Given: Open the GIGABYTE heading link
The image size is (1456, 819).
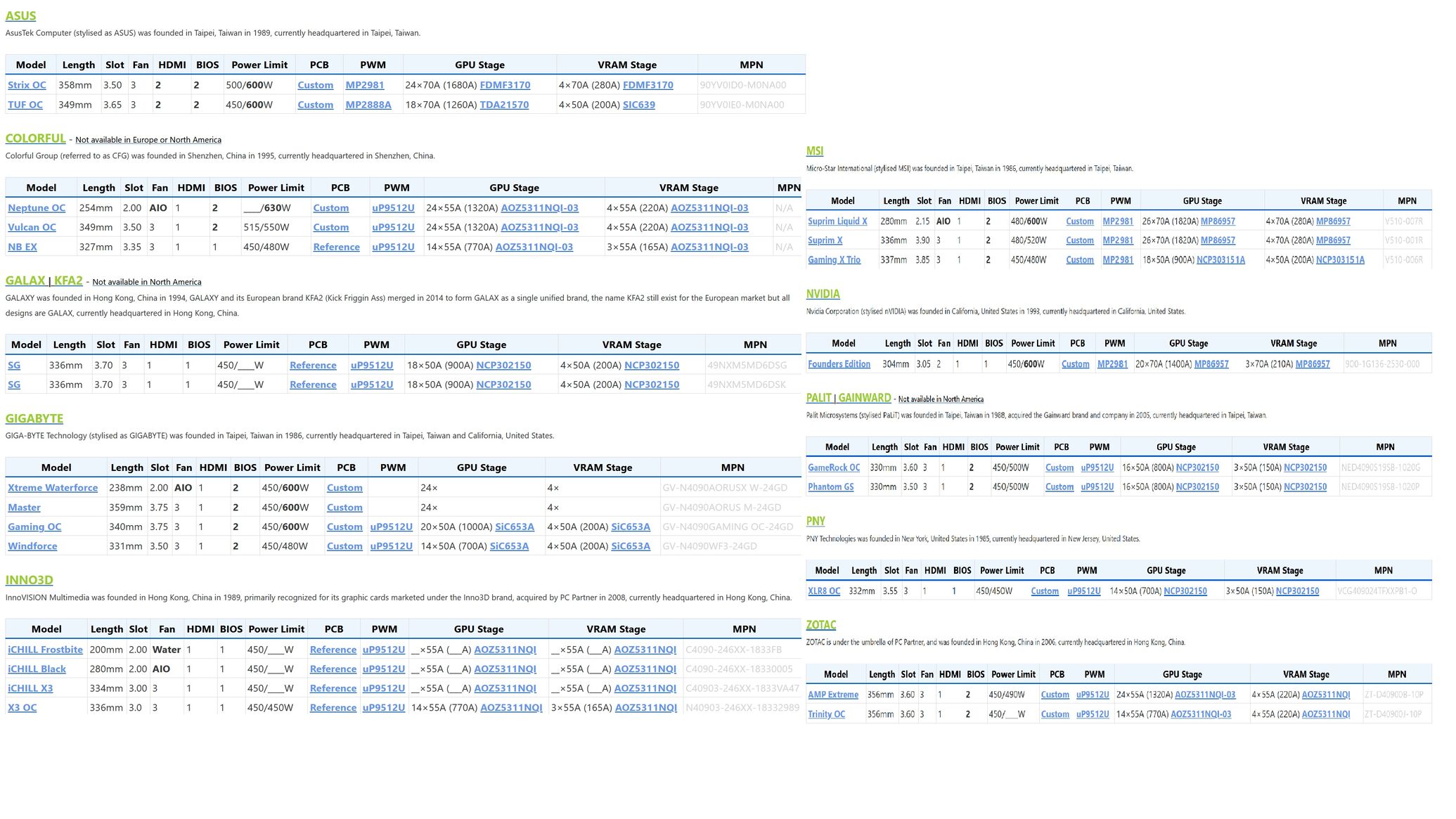Looking at the screenshot, I should (x=34, y=418).
